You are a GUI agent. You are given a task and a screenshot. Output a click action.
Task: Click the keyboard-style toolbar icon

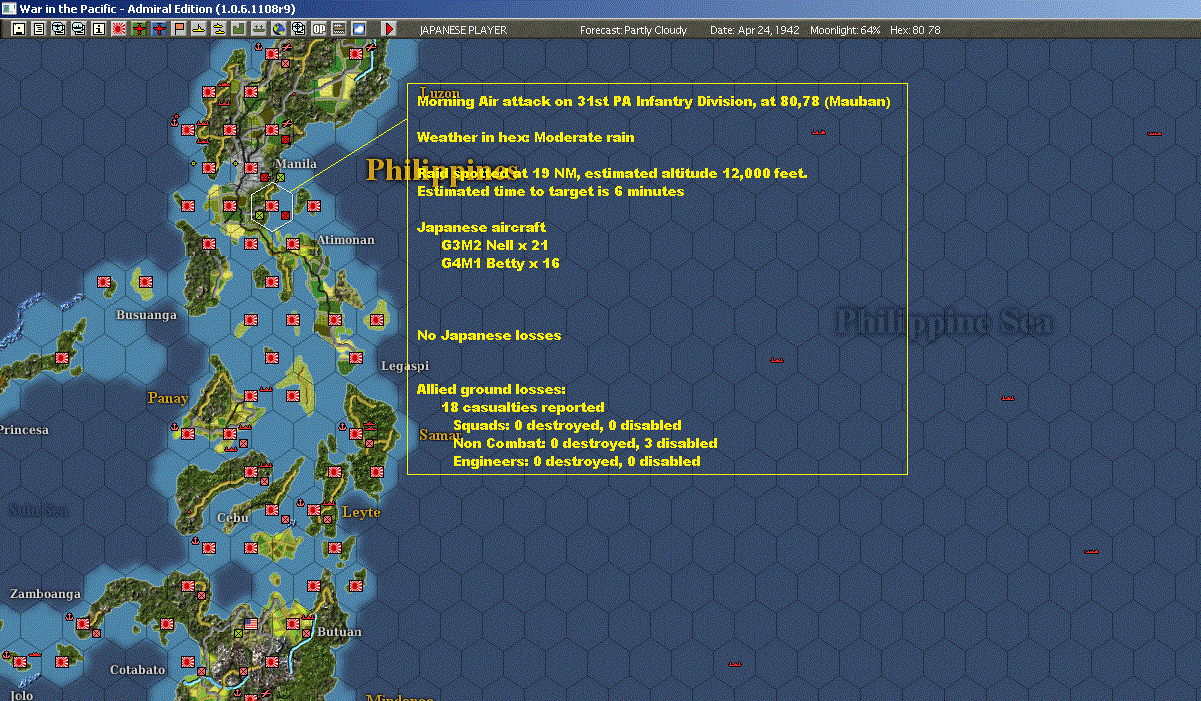click(339, 29)
